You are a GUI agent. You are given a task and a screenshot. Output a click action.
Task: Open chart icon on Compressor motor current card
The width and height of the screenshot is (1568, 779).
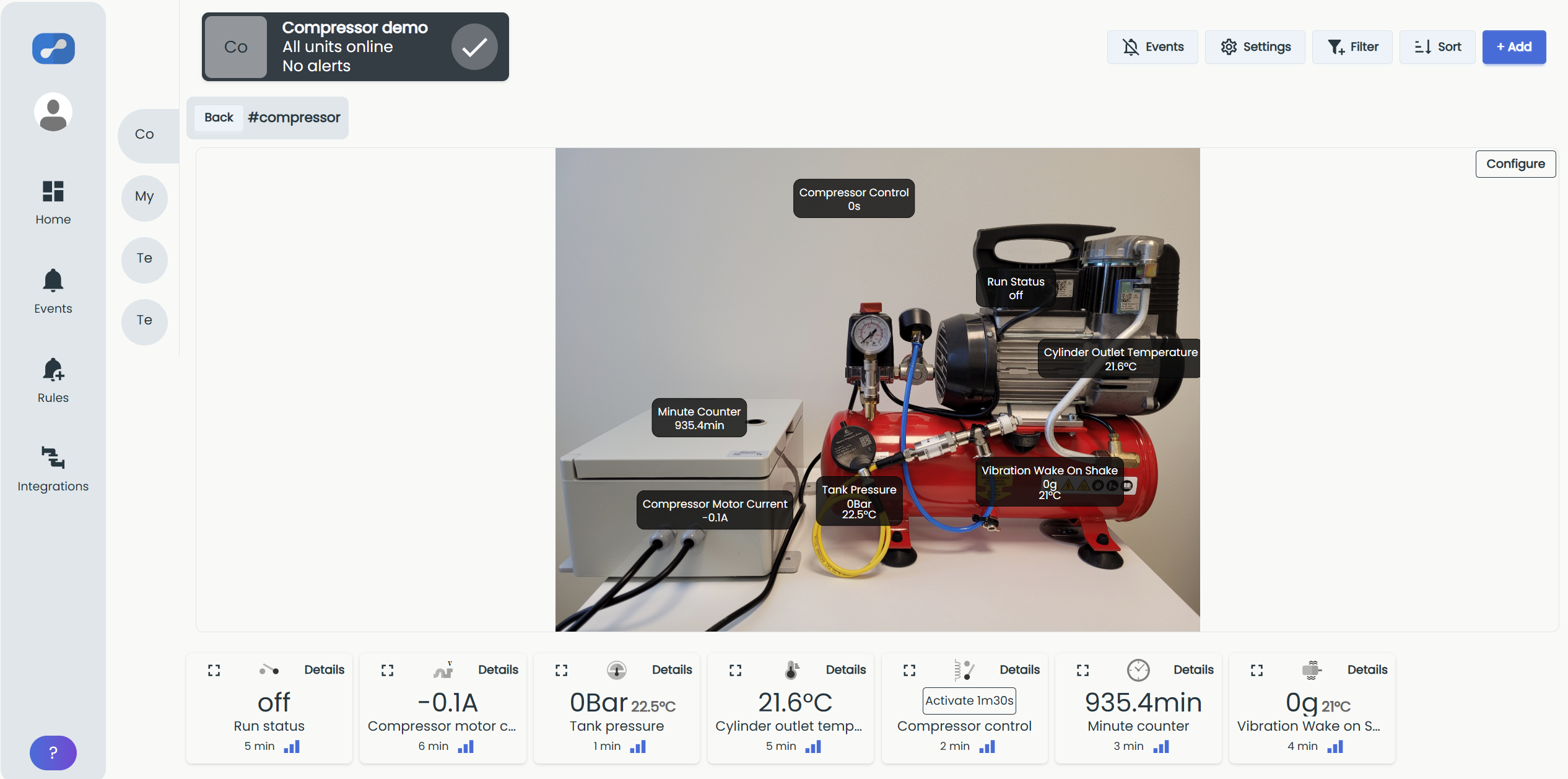(x=466, y=747)
